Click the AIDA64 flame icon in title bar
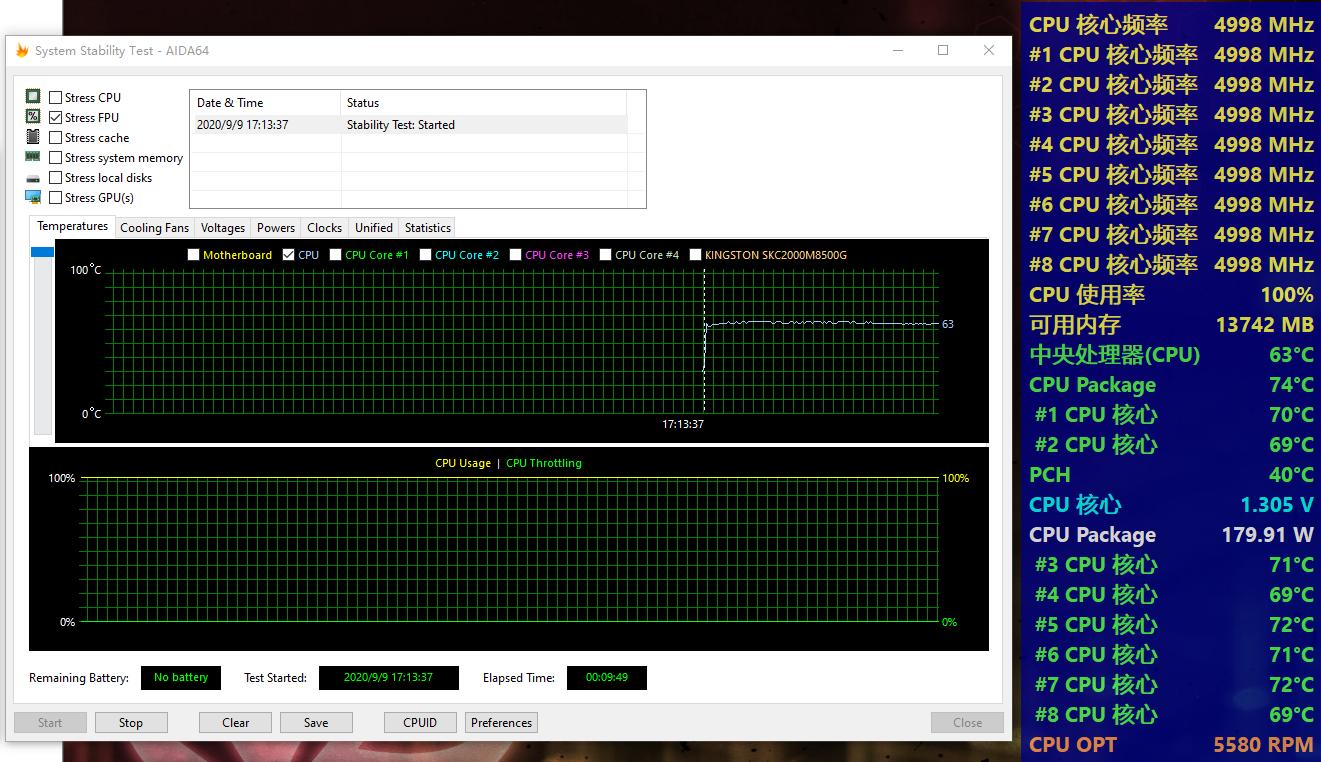The image size is (1321, 762). [22, 51]
